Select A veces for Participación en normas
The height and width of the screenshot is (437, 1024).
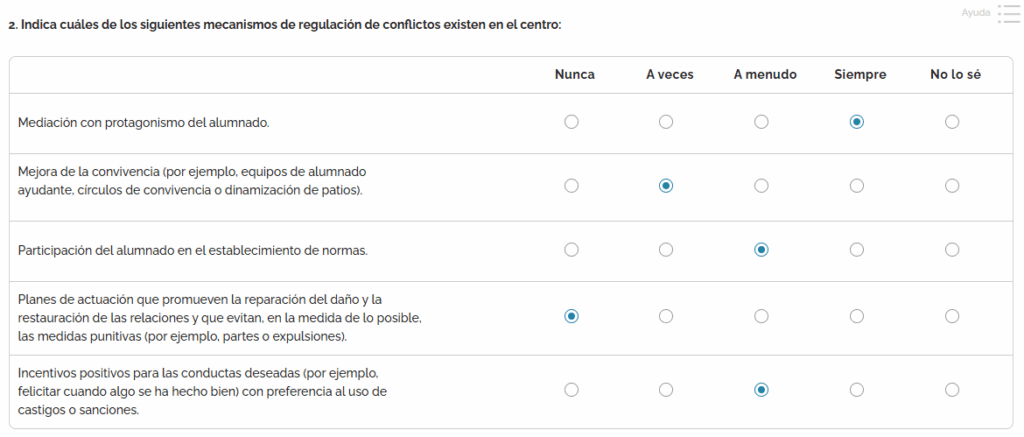click(x=666, y=250)
